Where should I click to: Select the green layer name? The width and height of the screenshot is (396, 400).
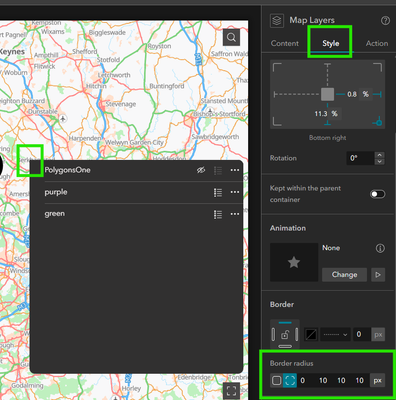click(x=55, y=214)
